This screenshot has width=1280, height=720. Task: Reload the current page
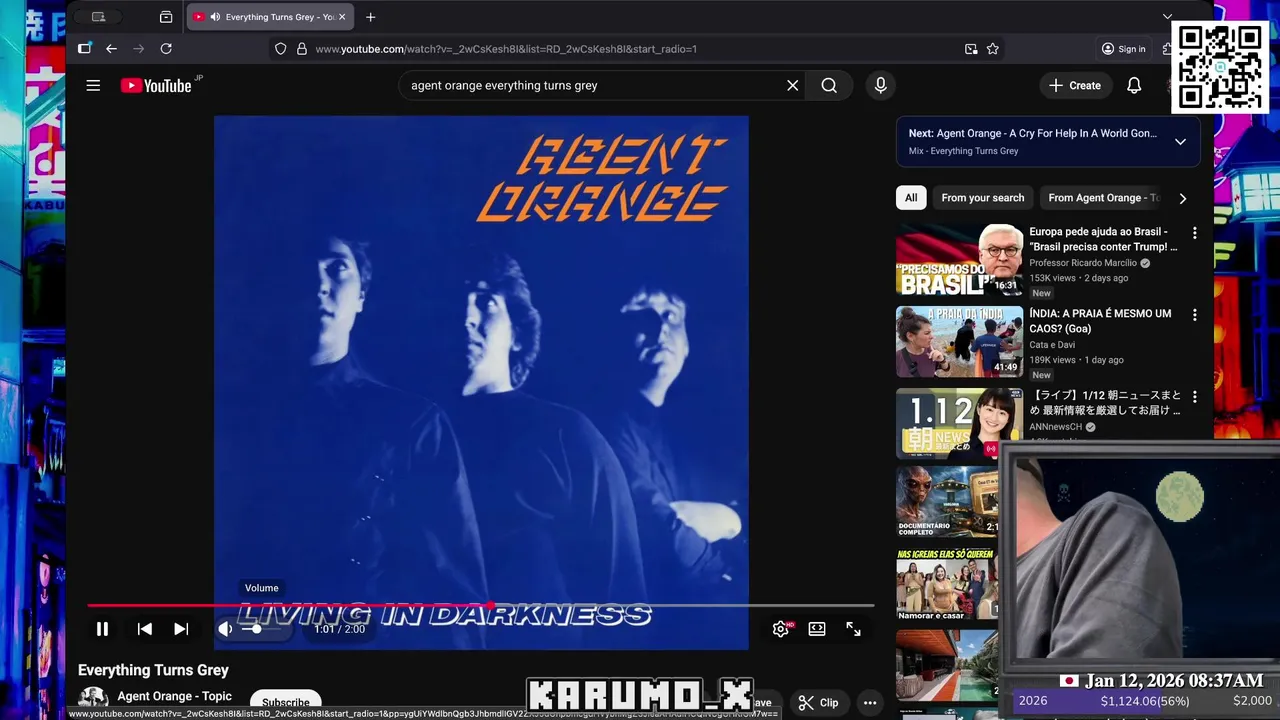[166, 48]
